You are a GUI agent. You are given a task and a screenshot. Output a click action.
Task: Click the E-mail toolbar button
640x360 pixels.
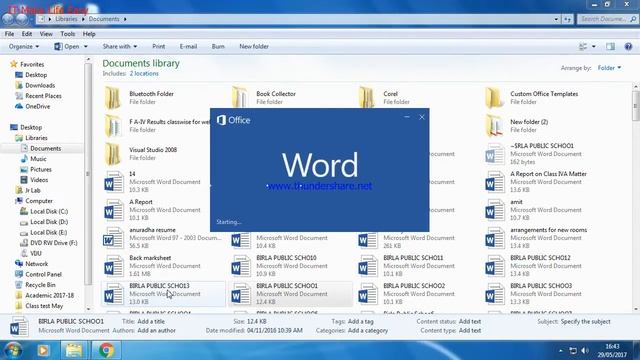[189, 47]
